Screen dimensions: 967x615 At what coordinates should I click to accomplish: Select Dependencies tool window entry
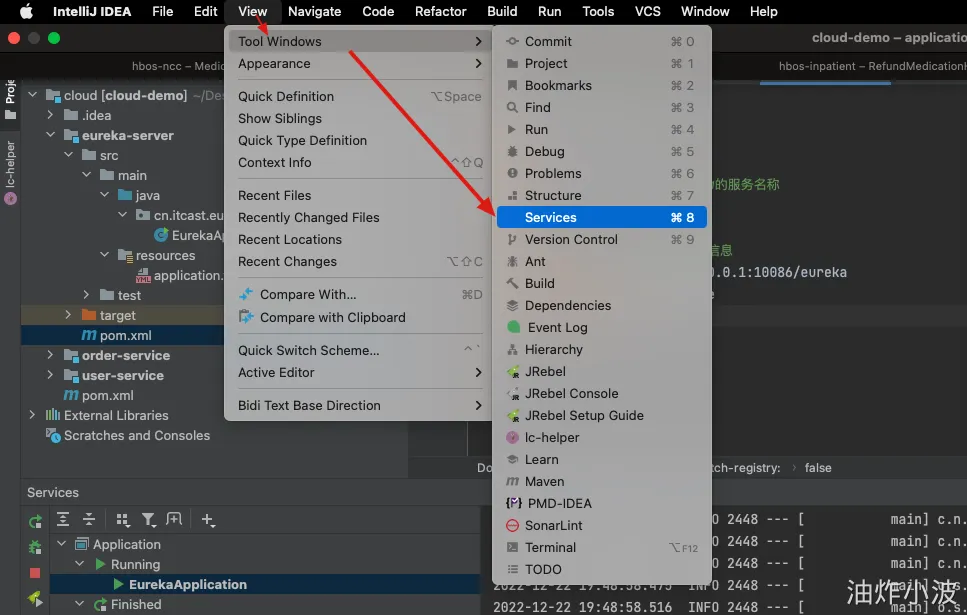601,305
